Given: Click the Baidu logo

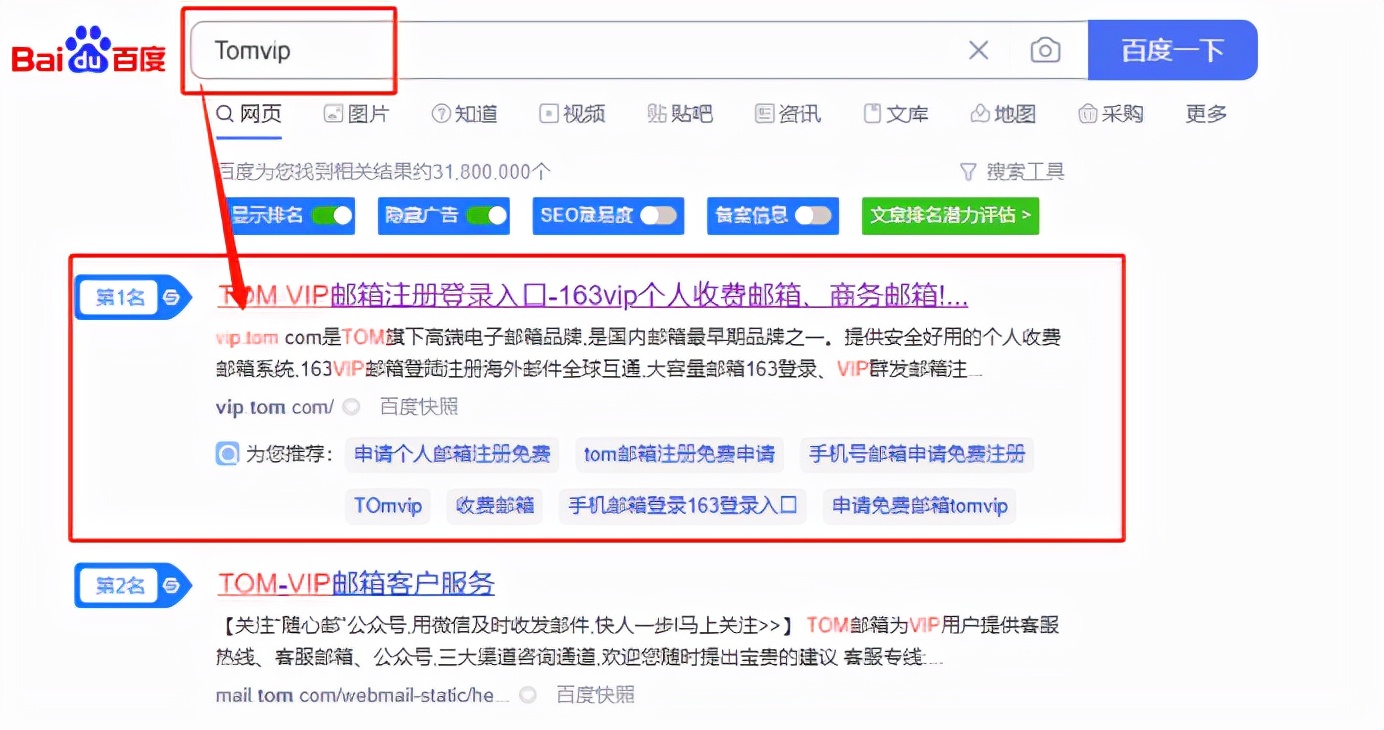Looking at the screenshot, I should point(88,50).
